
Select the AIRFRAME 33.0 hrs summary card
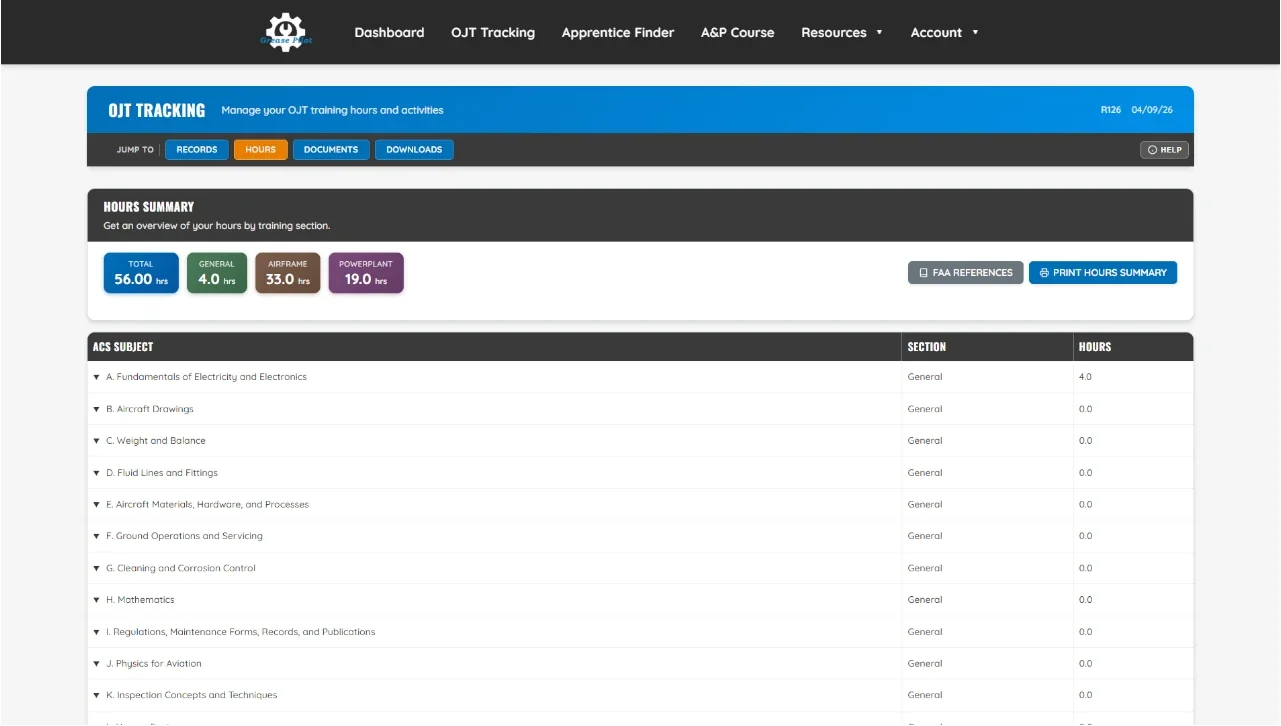tap(287, 272)
